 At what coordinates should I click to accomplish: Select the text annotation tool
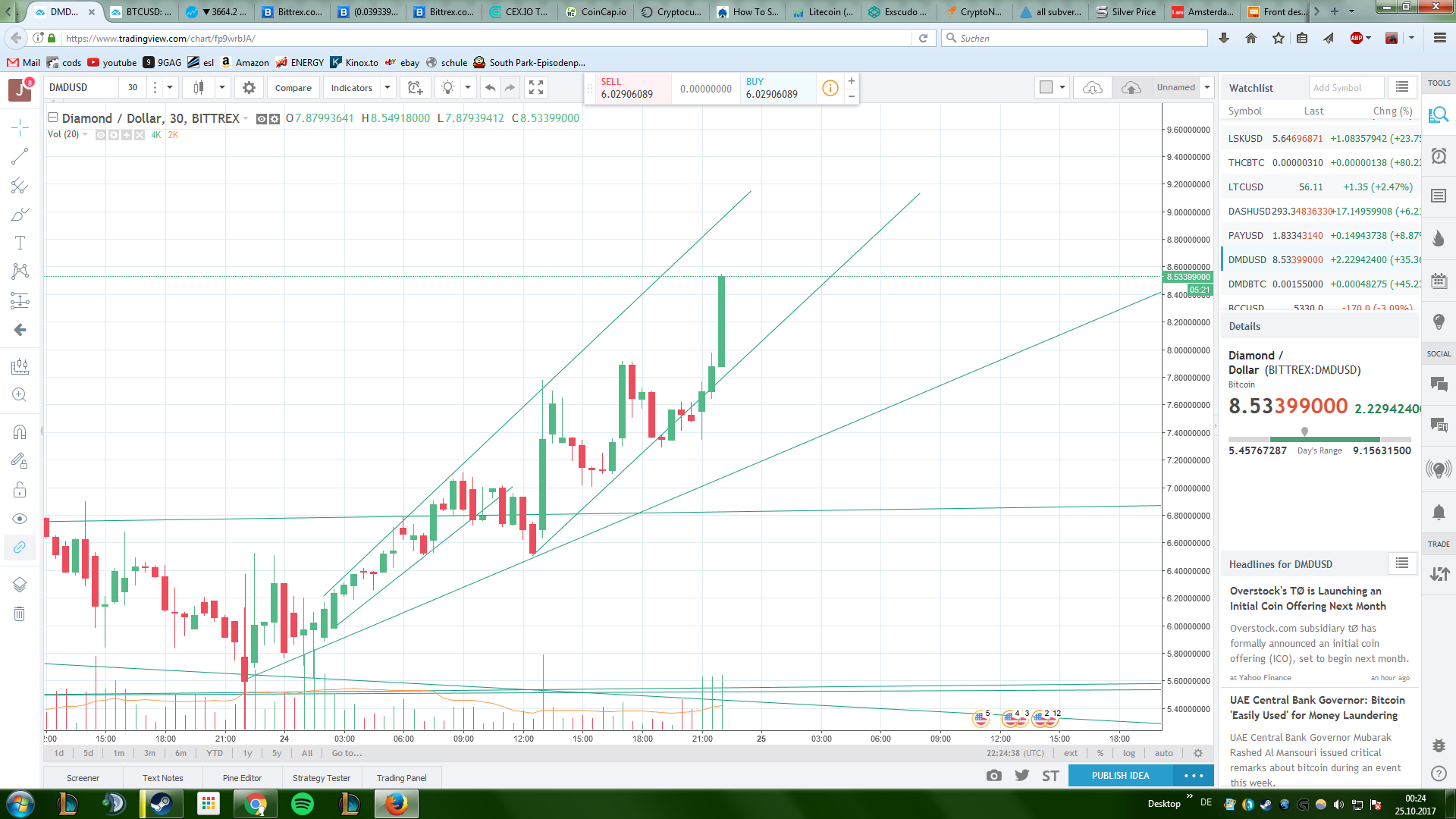(20, 243)
